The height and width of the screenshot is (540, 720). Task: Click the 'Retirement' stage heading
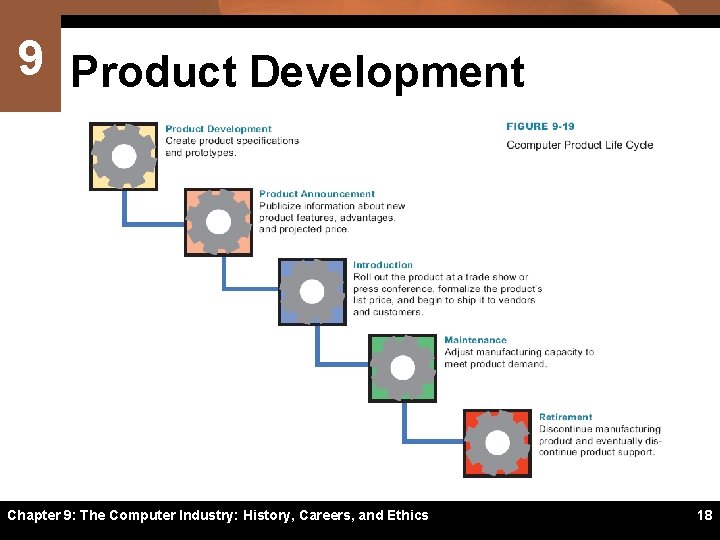pyautogui.click(x=565, y=417)
